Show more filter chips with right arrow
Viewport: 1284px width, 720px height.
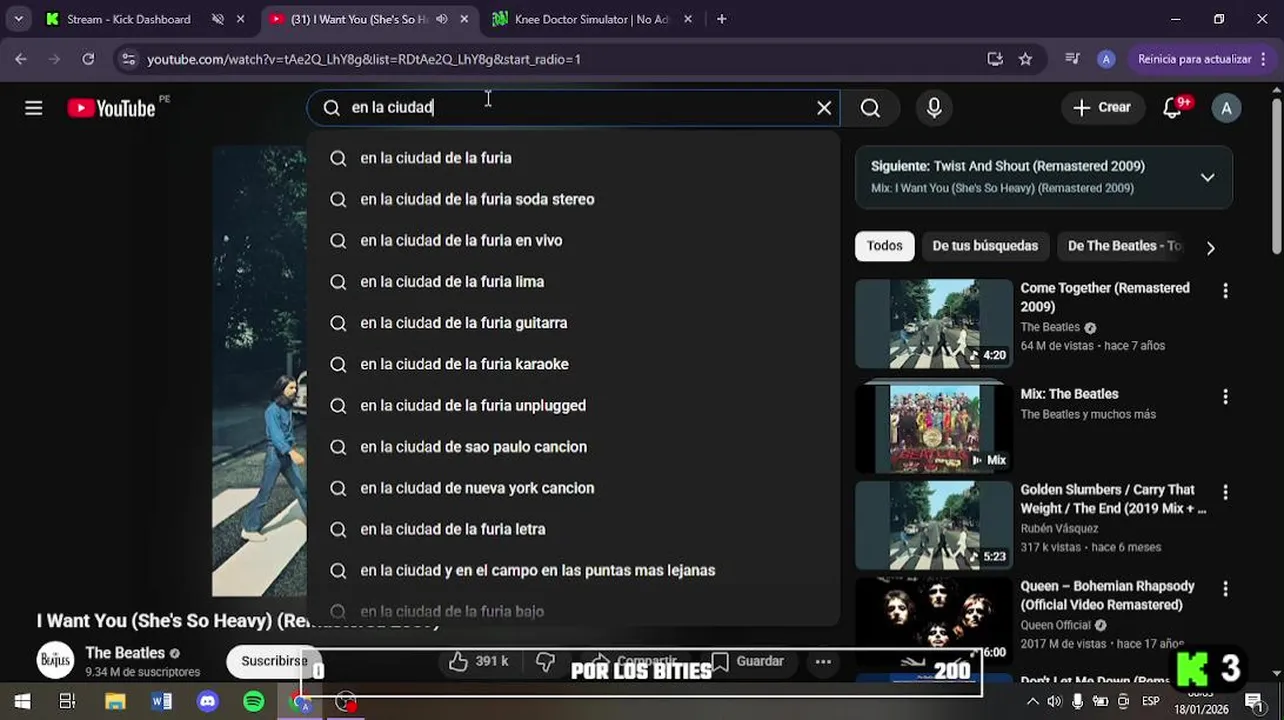click(1210, 248)
